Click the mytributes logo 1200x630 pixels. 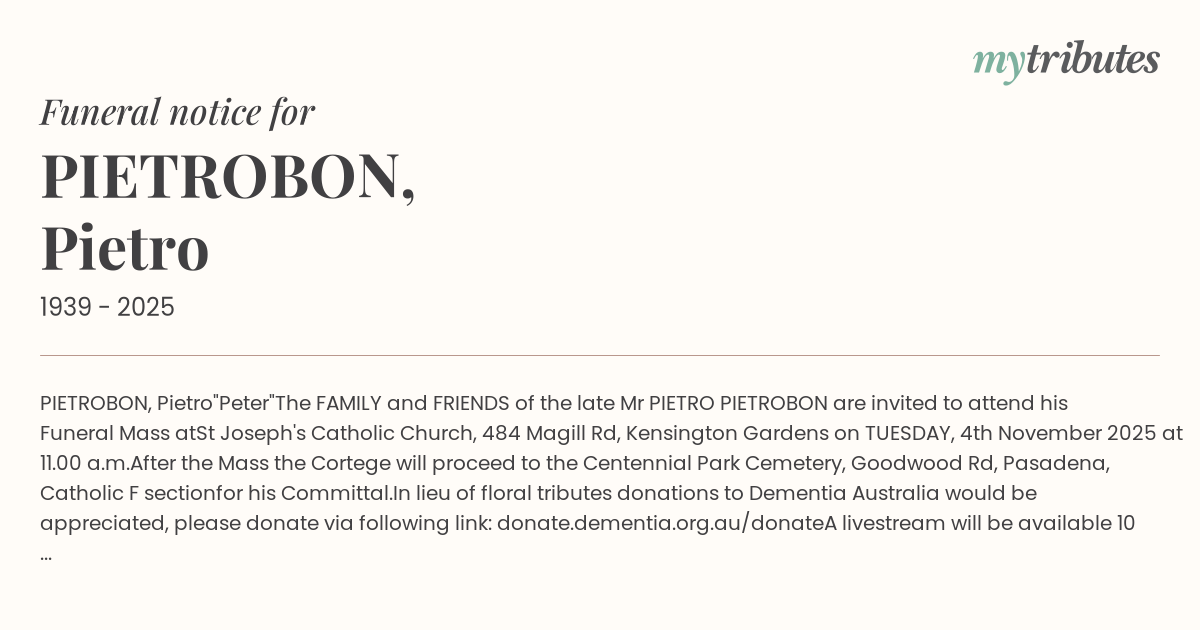tap(1065, 61)
